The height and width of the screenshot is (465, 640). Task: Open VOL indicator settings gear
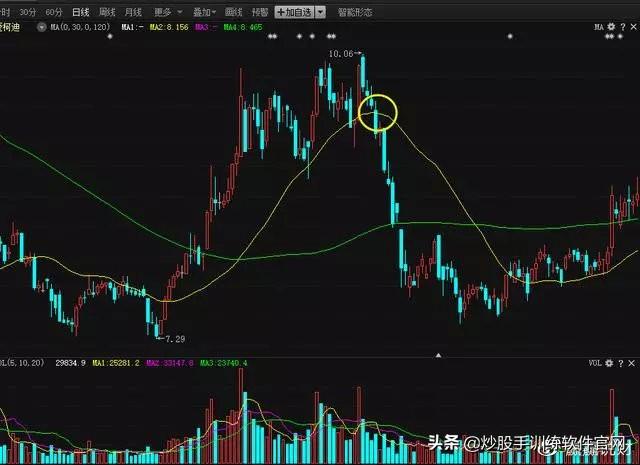609,363
